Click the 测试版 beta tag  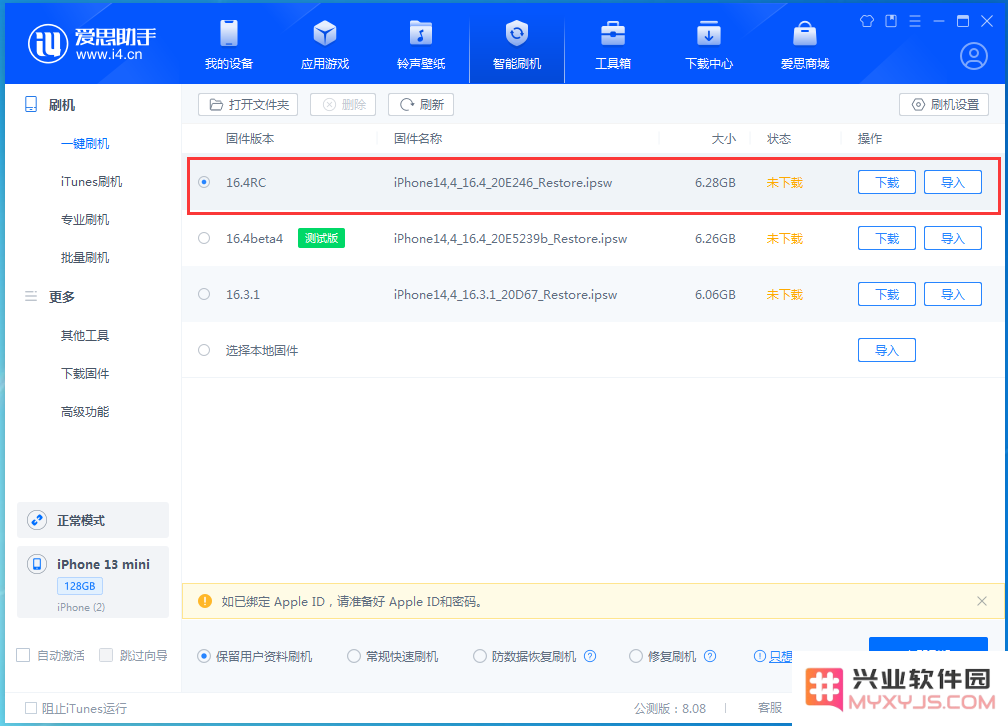coord(321,238)
